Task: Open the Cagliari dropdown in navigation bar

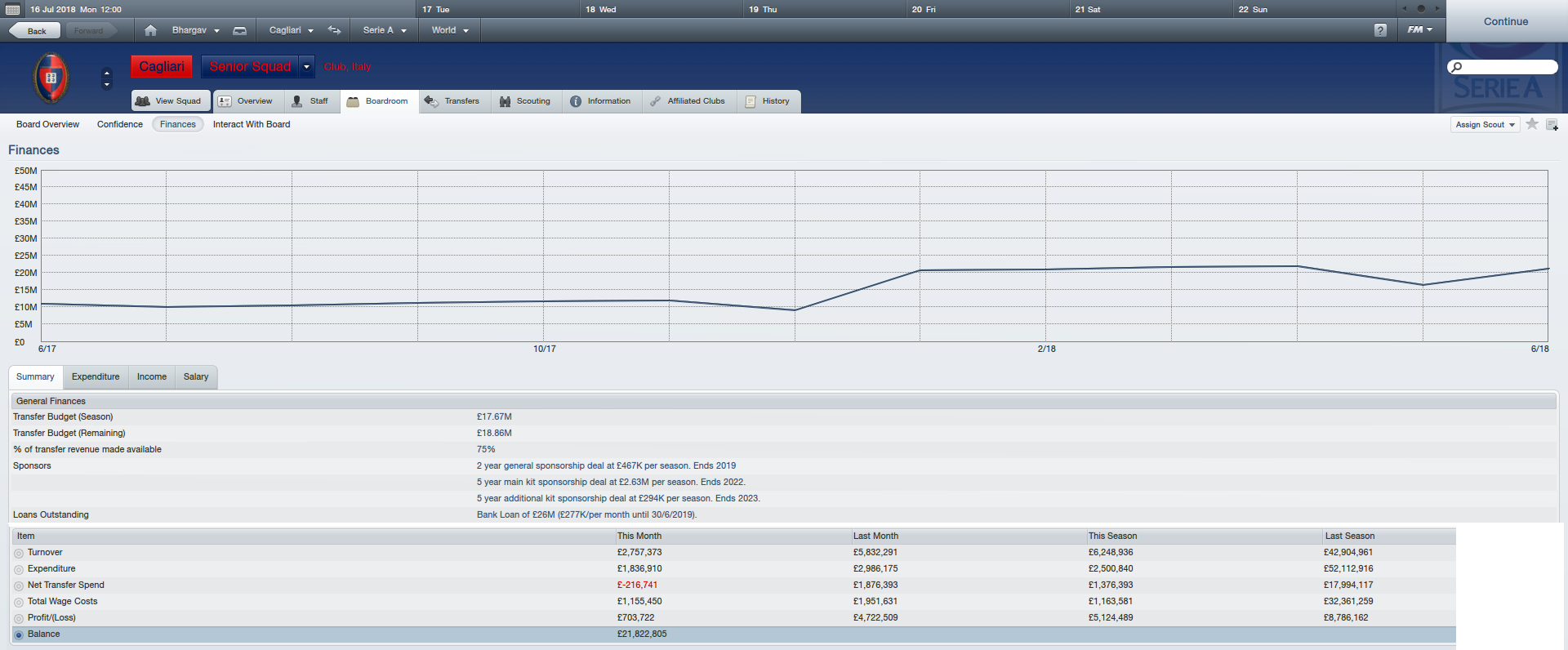Action: point(292,30)
